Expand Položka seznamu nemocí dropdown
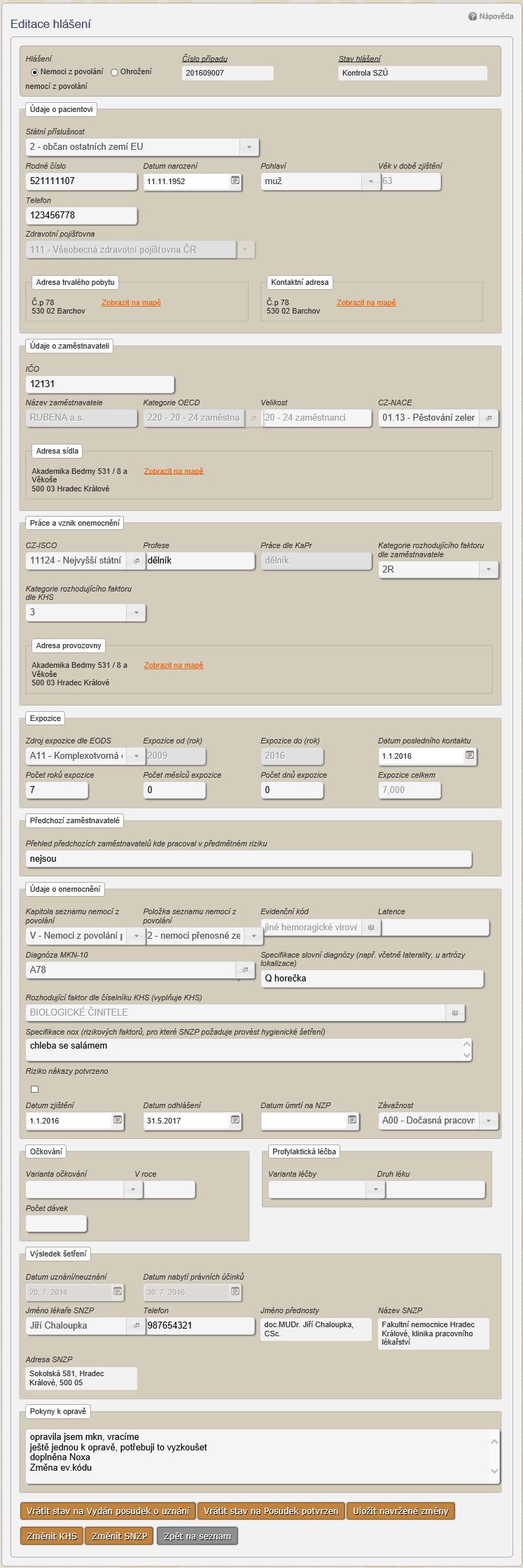This screenshot has height=1568, width=523. (253, 936)
